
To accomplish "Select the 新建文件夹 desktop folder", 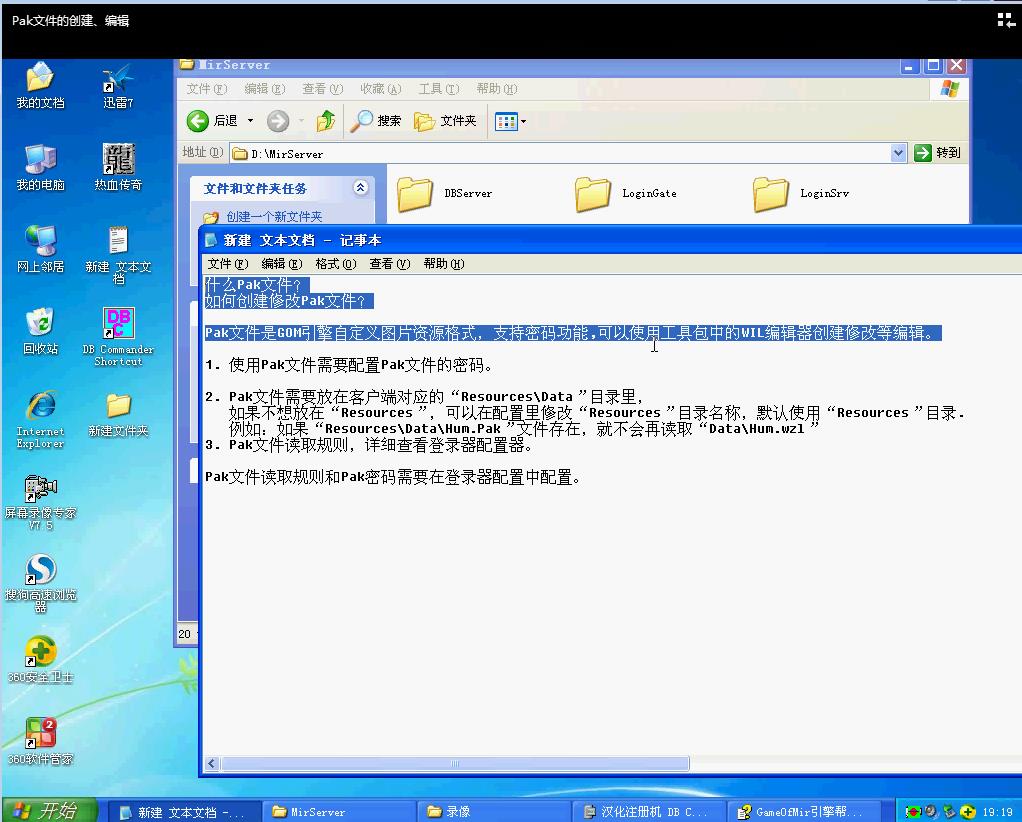I will tap(118, 415).
